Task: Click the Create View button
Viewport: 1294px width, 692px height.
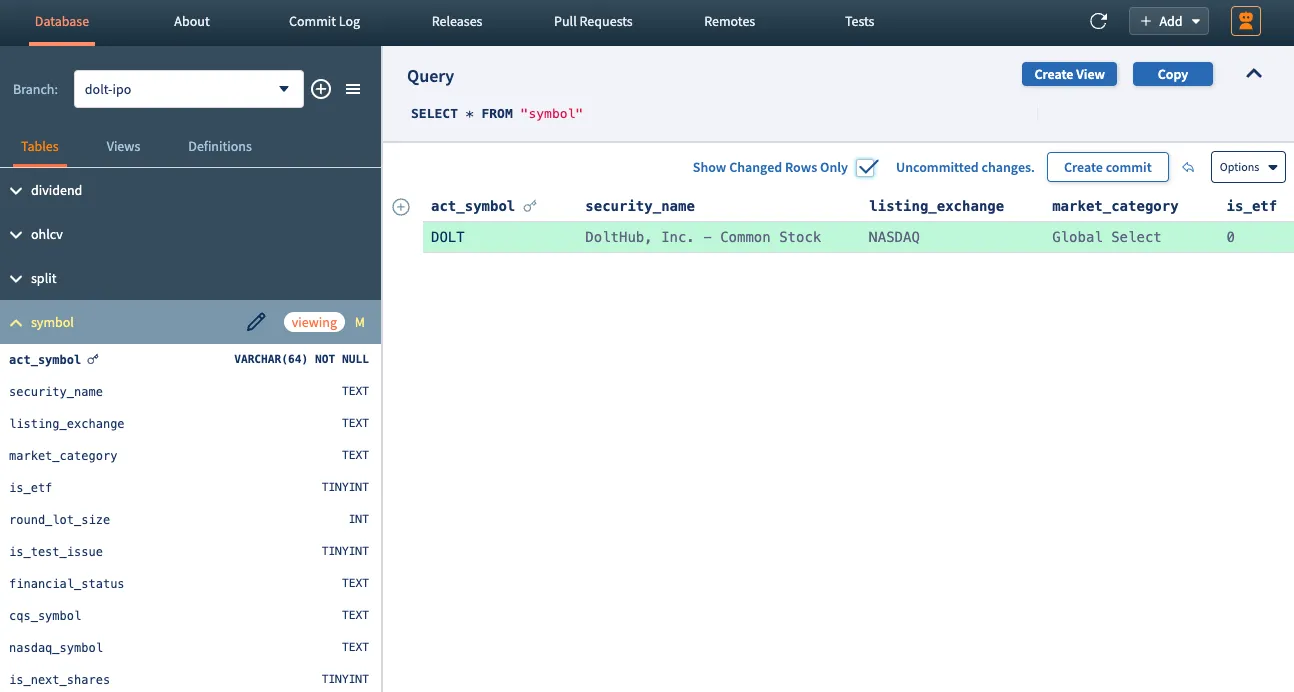Action: click(1069, 74)
